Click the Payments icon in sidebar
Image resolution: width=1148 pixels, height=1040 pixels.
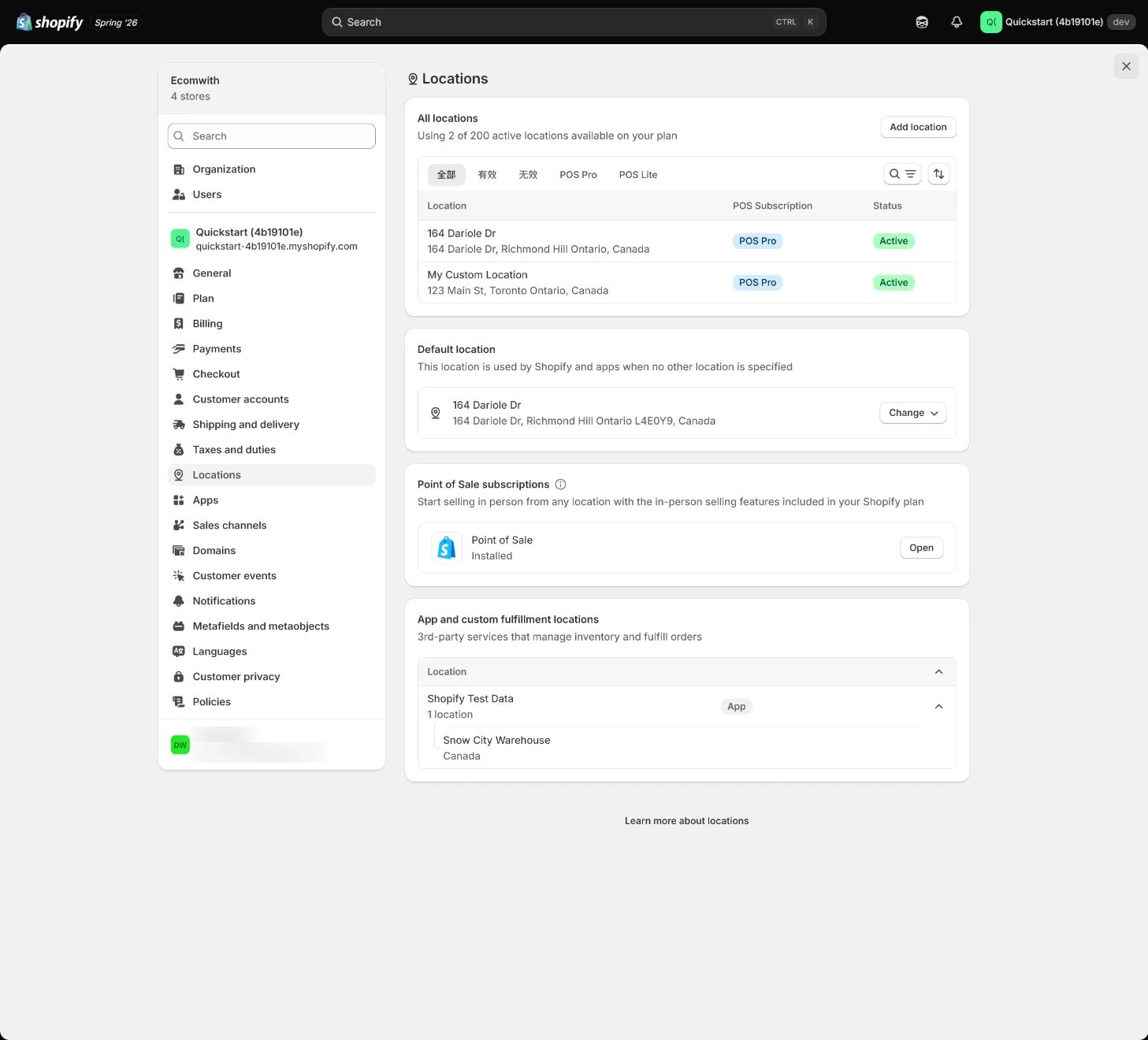pyautogui.click(x=179, y=349)
